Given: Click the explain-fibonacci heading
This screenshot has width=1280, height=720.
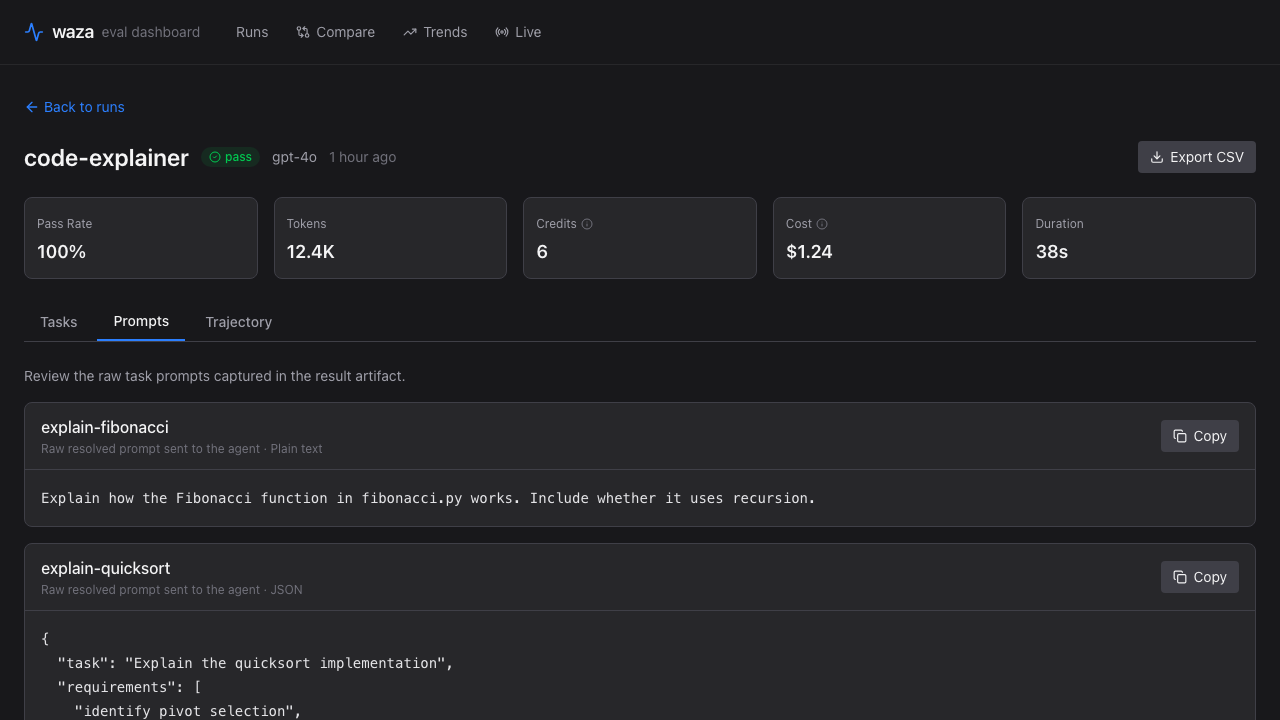Looking at the screenshot, I should [105, 427].
